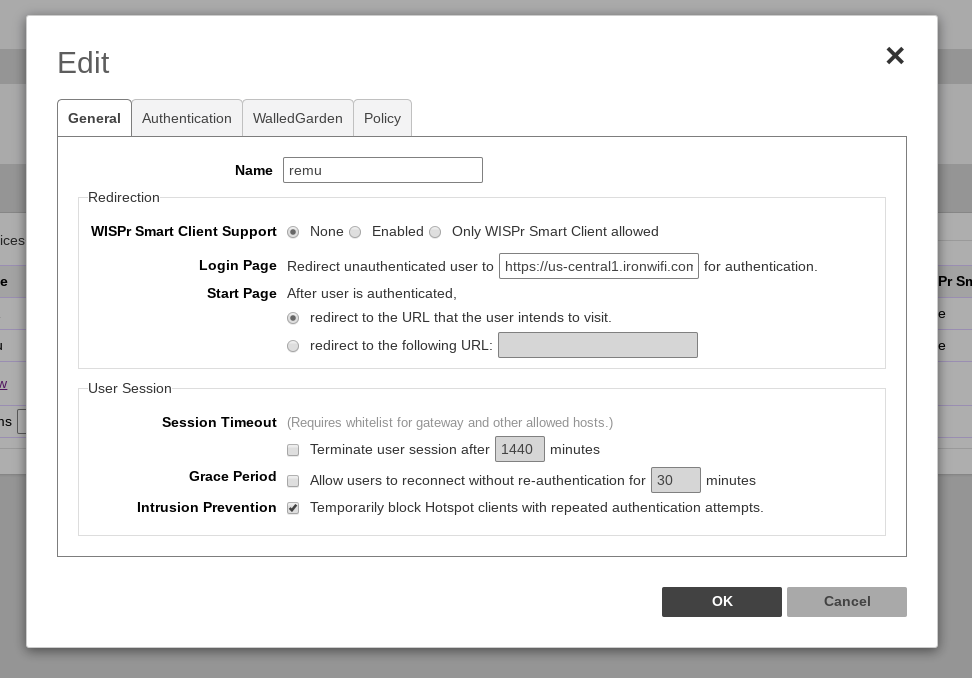Select the Start Page URL text box
The width and height of the screenshot is (972, 678).
coord(598,345)
